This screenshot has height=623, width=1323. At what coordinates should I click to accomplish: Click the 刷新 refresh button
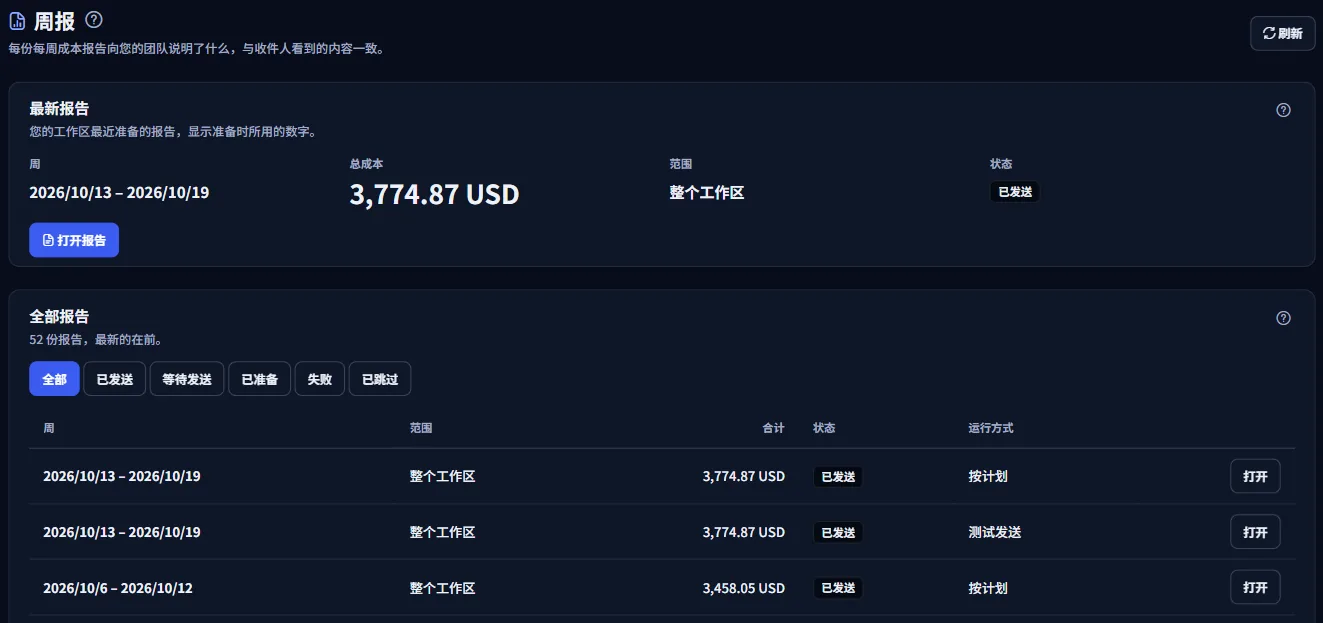tap(1282, 33)
